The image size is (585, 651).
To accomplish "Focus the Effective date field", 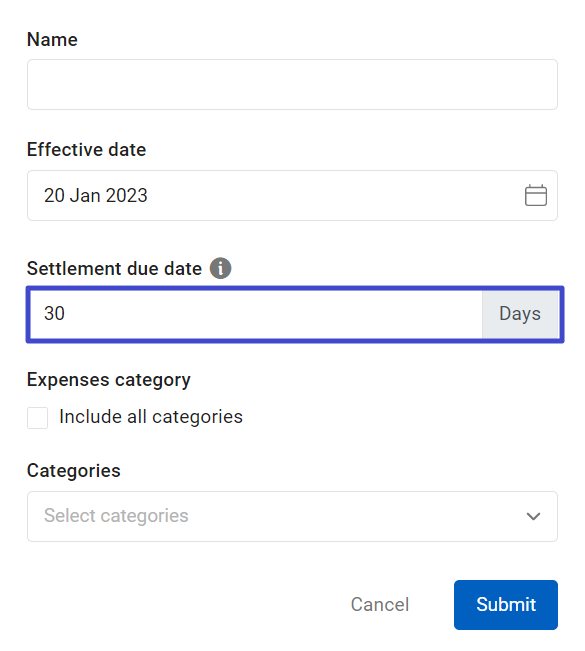I will click(292, 195).
